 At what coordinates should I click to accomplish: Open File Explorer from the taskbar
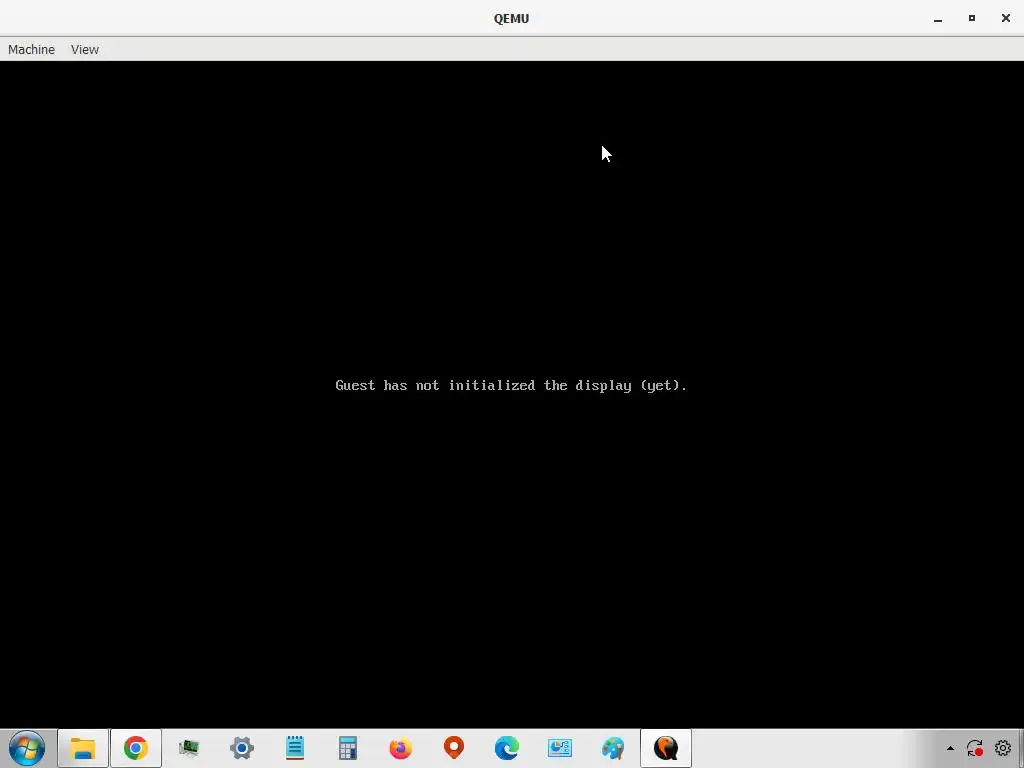83,748
